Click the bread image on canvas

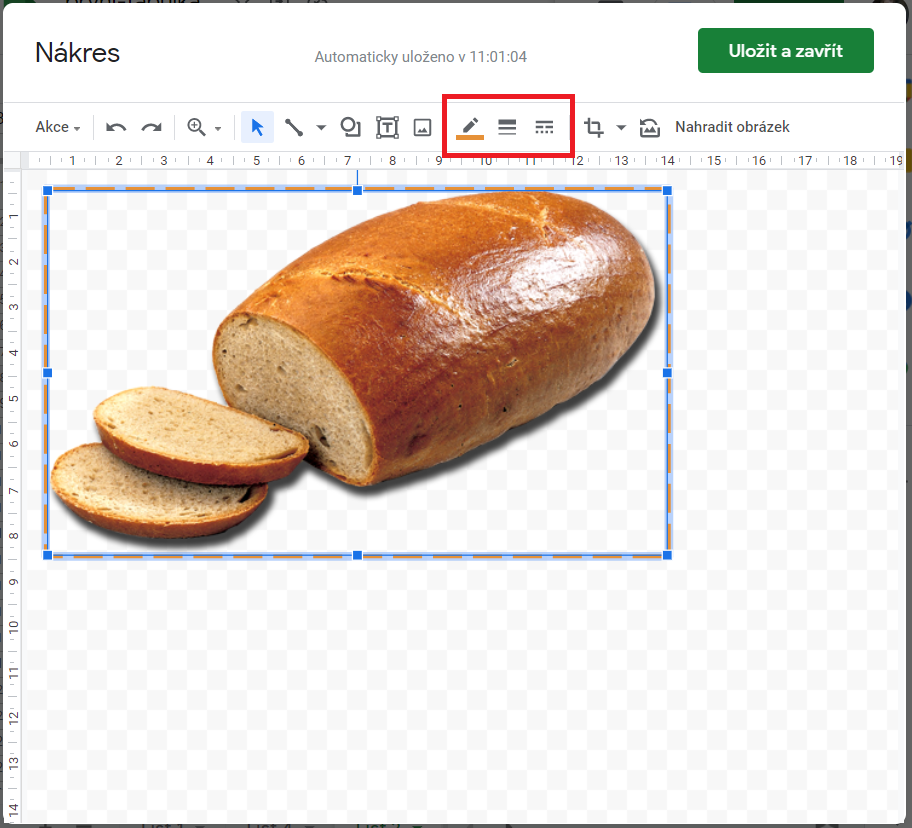(x=357, y=372)
